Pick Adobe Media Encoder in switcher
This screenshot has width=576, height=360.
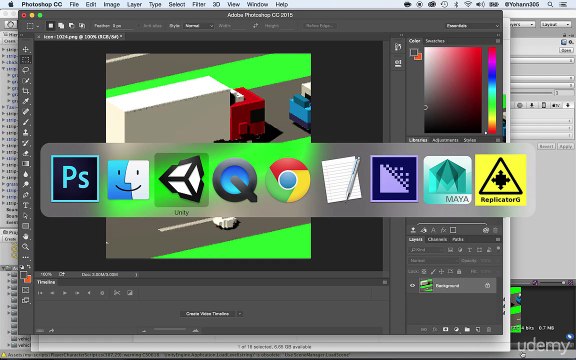[x=394, y=179]
